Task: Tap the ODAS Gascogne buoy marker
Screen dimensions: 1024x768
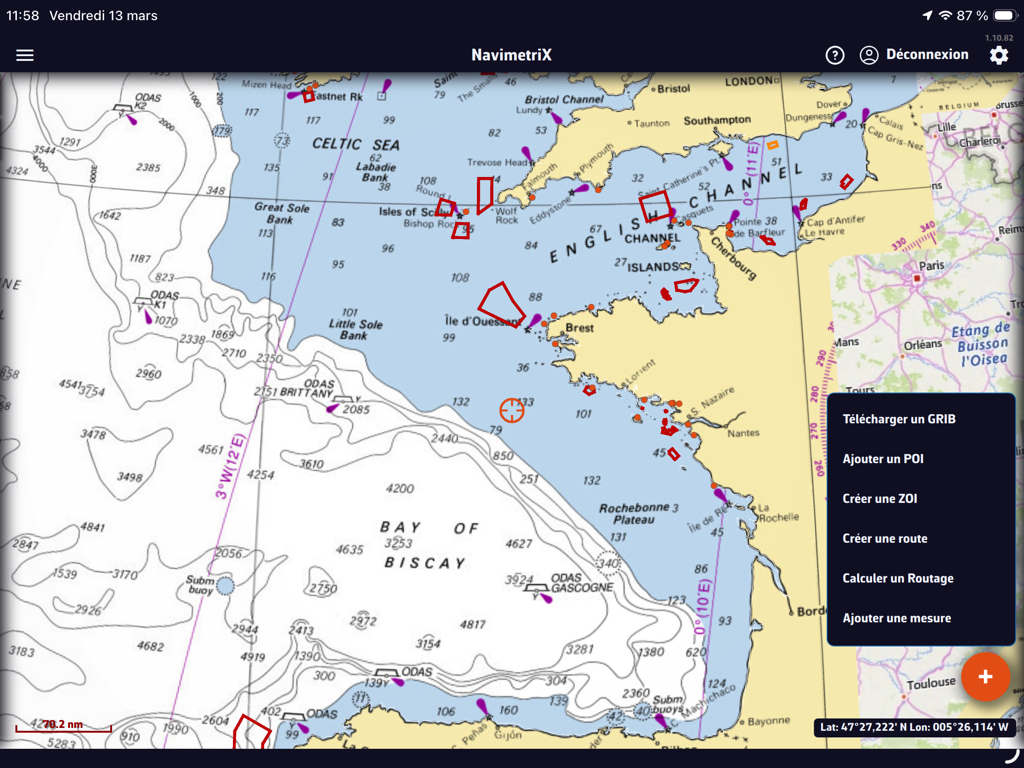Action: pyautogui.click(x=546, y=597)
